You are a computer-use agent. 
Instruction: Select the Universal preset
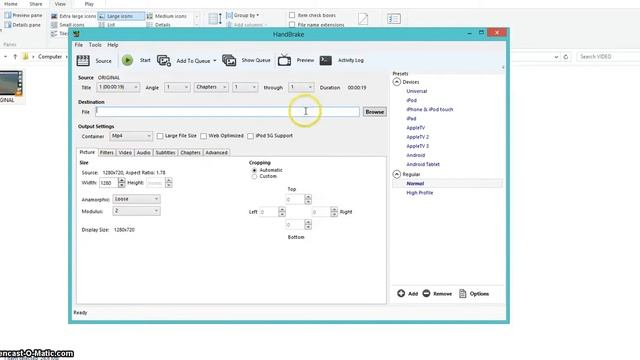coord(417,91)
